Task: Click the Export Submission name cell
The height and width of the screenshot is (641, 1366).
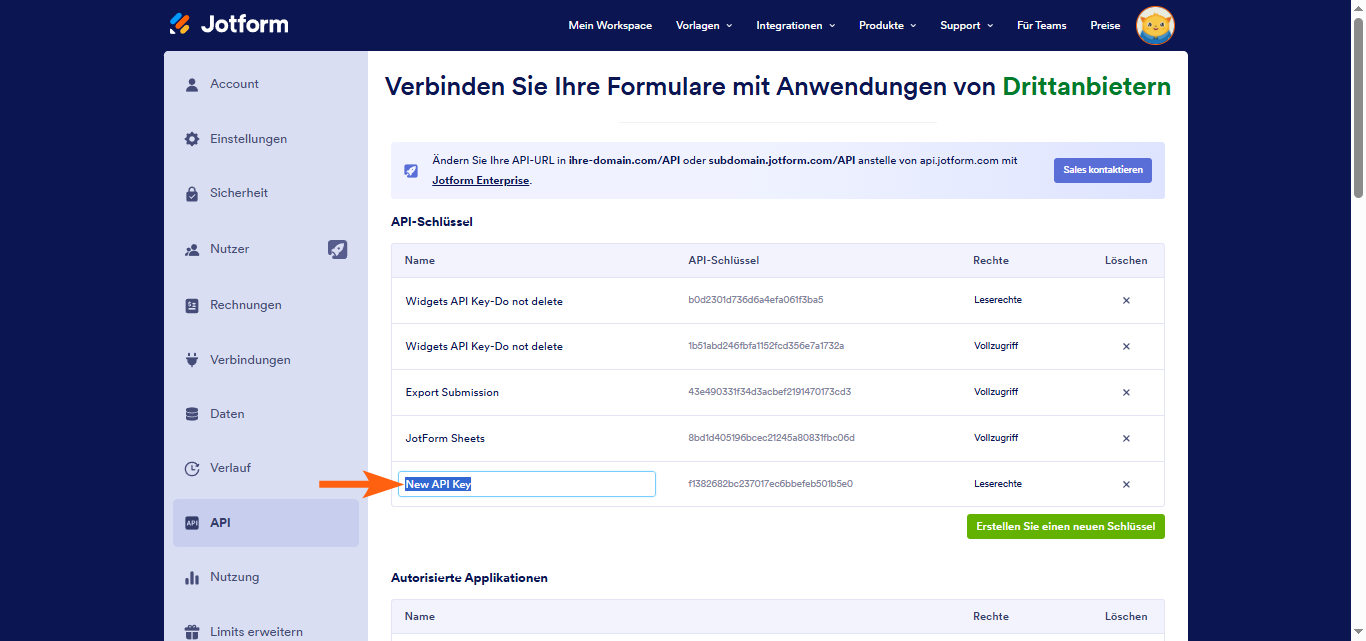Action: click(x=452, y=393)
